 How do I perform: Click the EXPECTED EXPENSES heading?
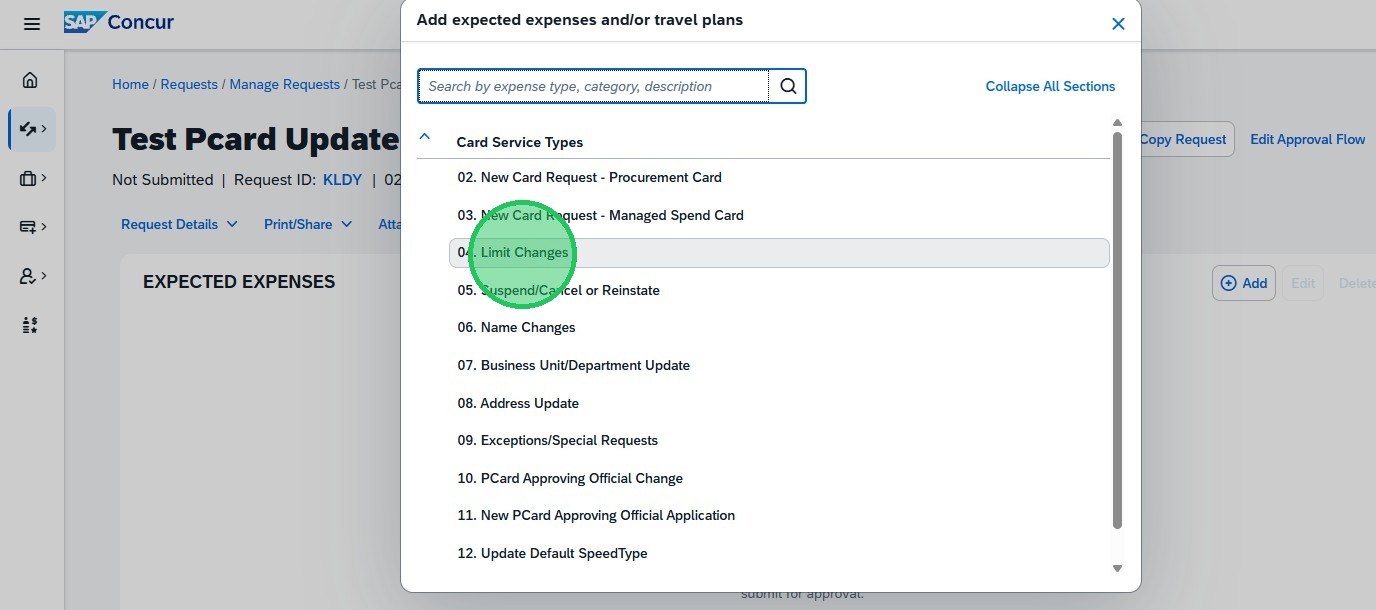(239, 282)
